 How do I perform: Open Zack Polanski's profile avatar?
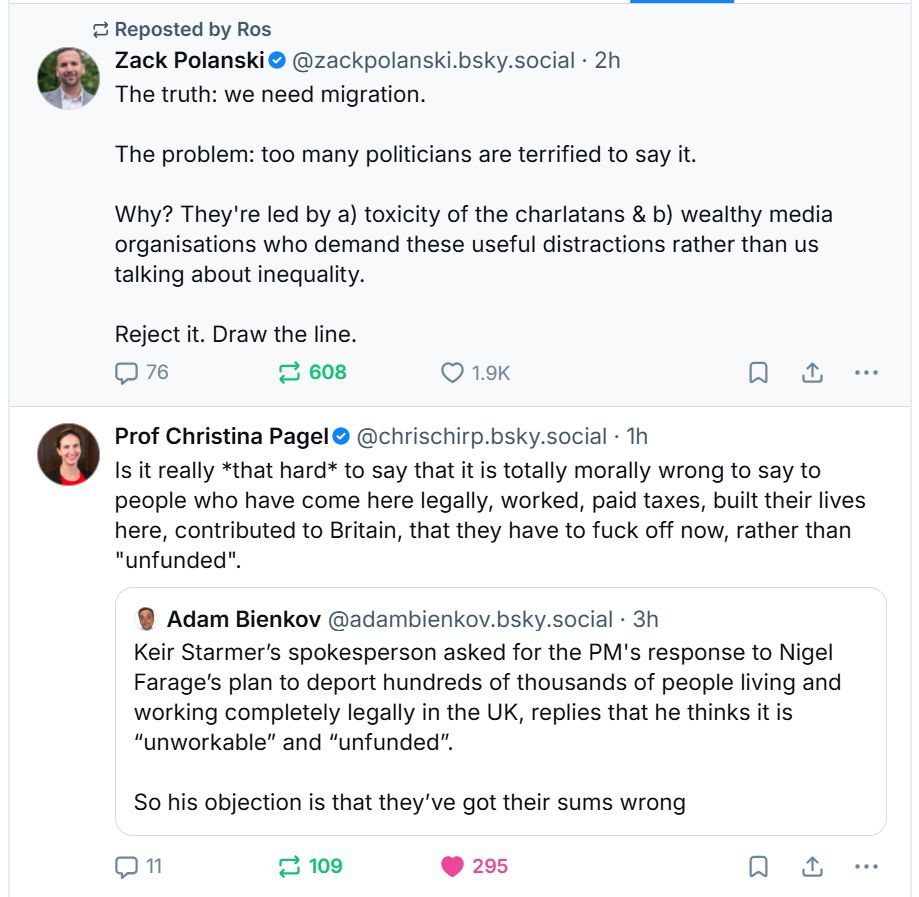tap(69, 77)
